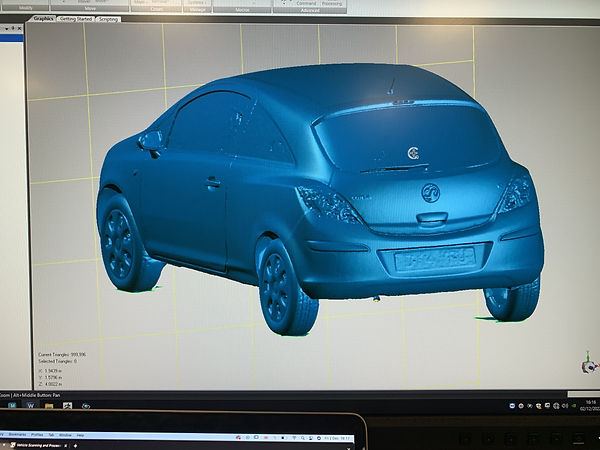Pin the left side panel
Screen dimensions: 600x450
pyautogui.click(x=13, y=28)
